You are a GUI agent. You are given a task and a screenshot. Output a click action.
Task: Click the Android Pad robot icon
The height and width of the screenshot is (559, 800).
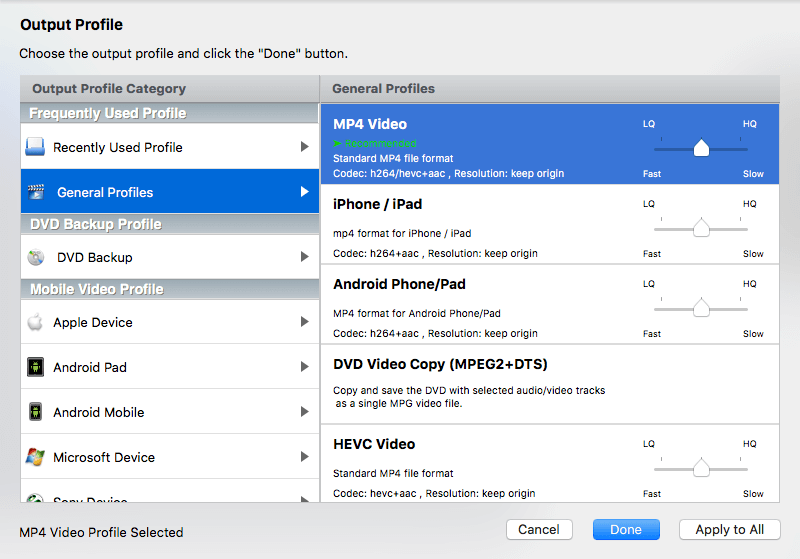(x=35, y=367)
